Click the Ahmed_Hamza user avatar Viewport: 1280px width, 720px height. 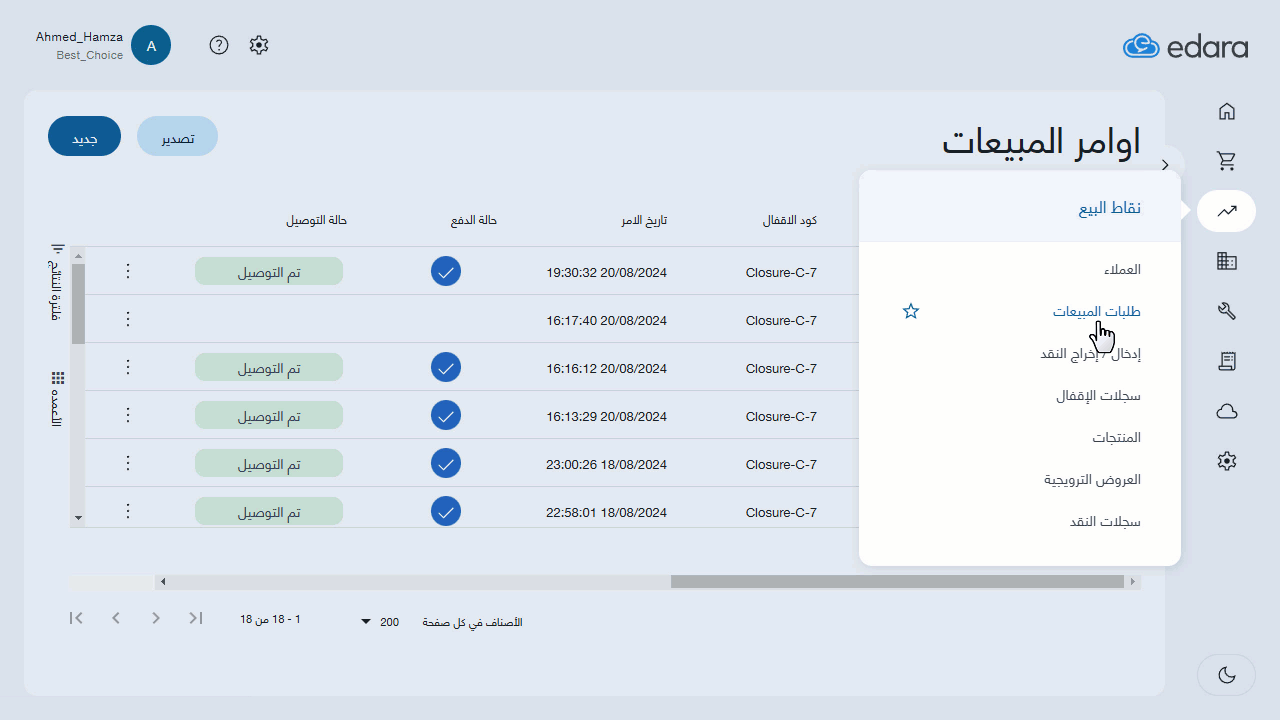click(x=151, y=45)
